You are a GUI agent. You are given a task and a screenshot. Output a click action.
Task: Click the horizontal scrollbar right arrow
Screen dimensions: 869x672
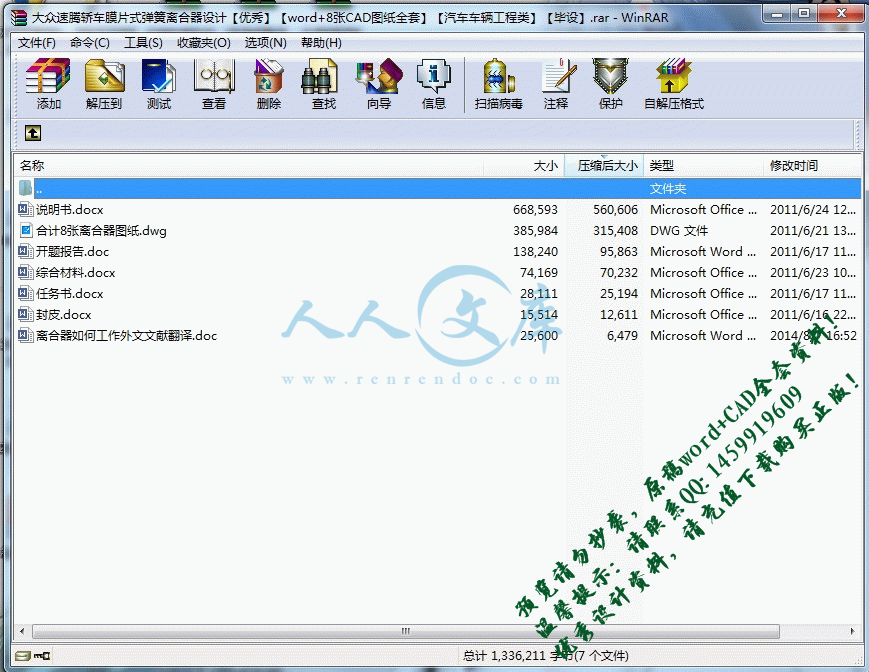click(x=852, y=631)
